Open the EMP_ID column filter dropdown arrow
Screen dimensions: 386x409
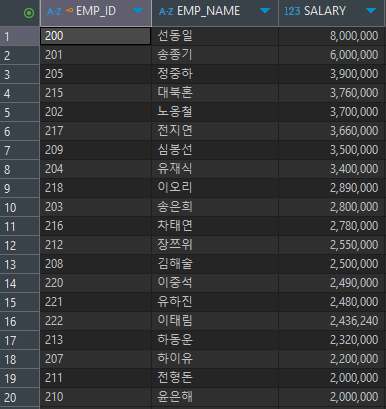coord(138,11)
